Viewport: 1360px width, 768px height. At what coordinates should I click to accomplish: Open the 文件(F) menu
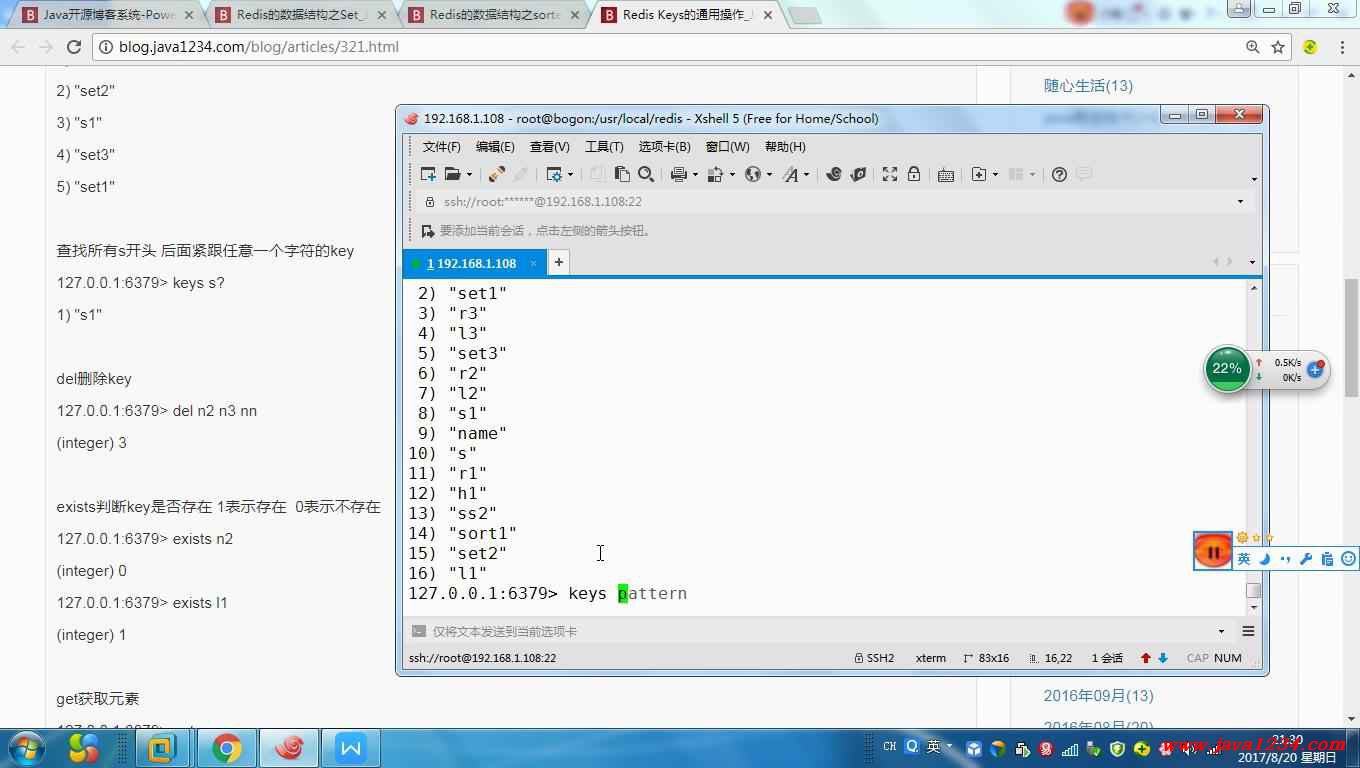point(441,147)
